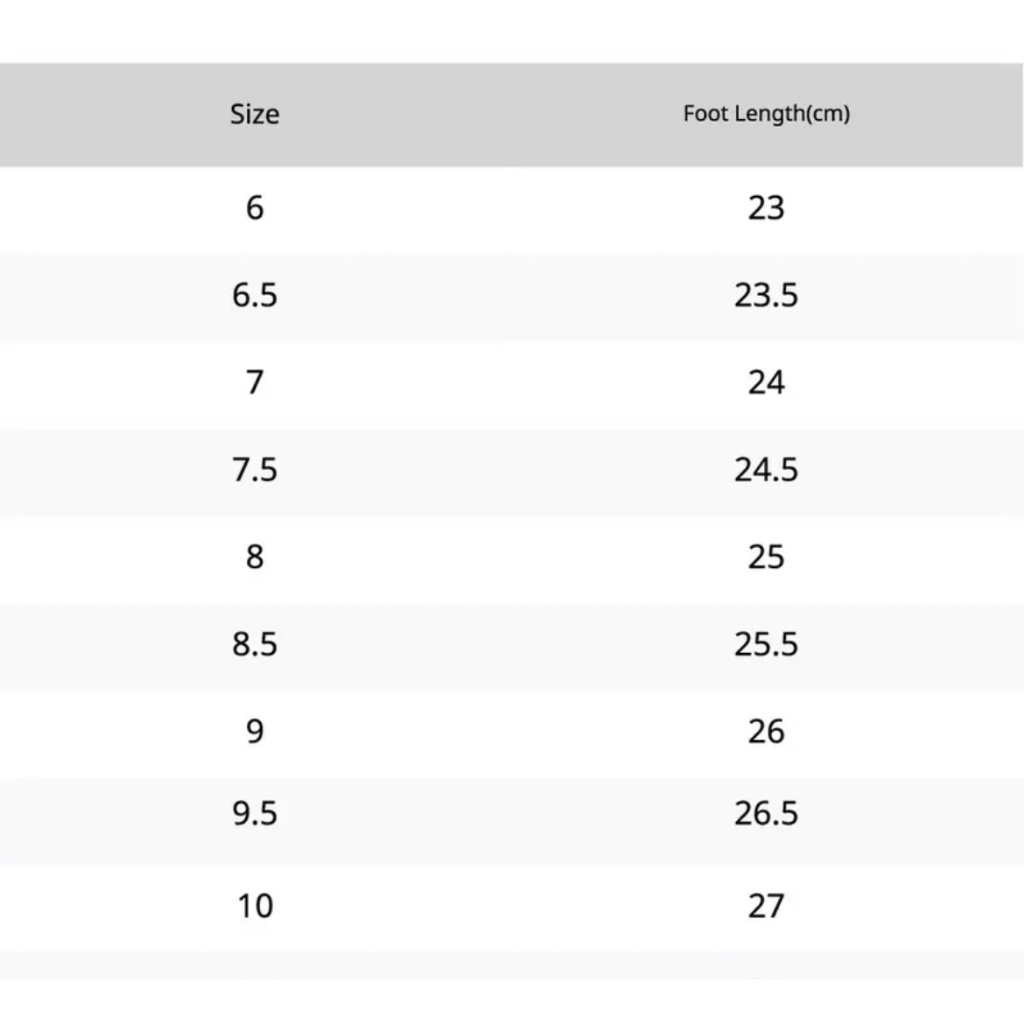Select the size 6.5 cell
Screen dimensions: 1024x1024
click(255, 296)
